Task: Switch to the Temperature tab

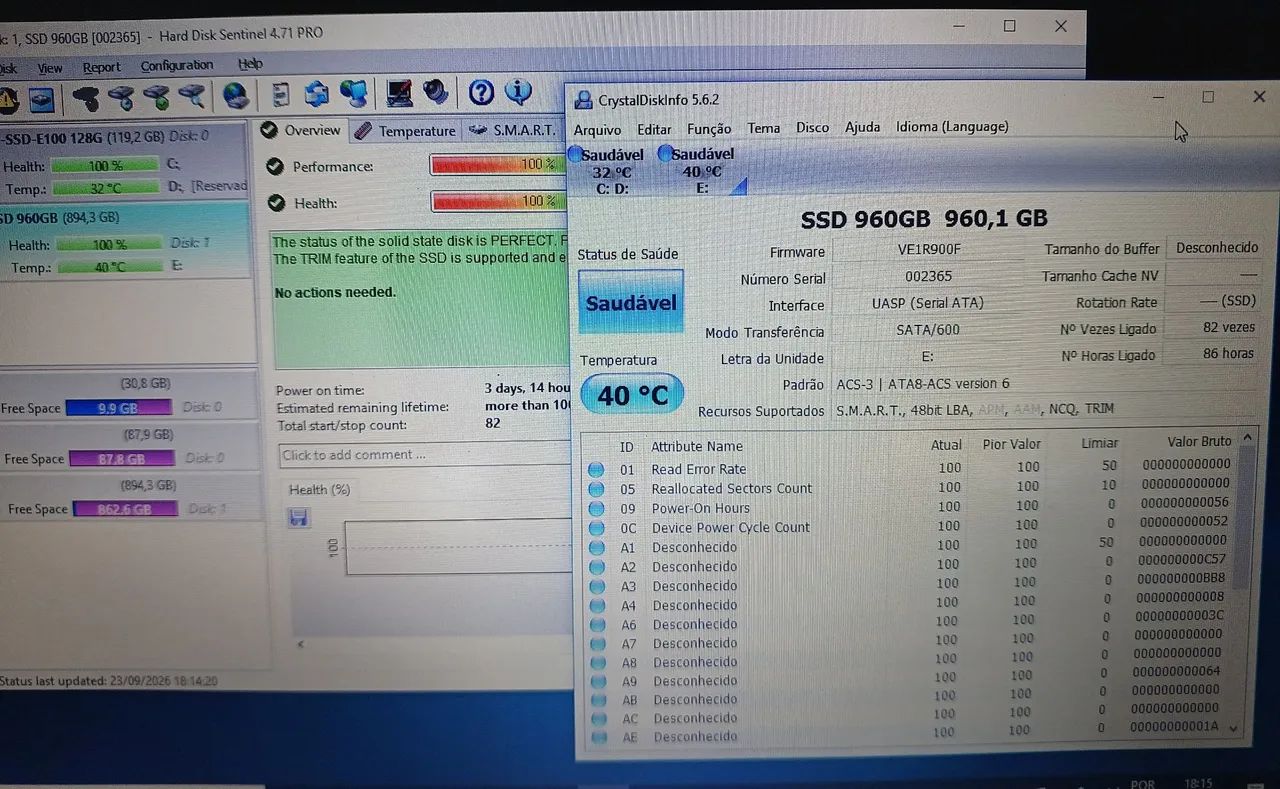Action: [x=405, y=131]
